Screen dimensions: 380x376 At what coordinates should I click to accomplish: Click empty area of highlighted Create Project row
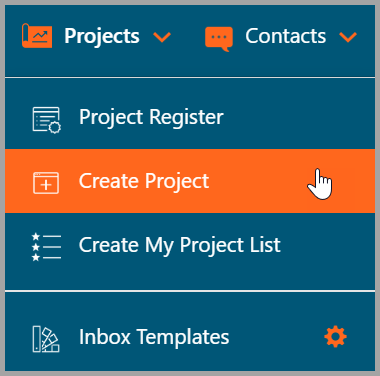(260, 181)
